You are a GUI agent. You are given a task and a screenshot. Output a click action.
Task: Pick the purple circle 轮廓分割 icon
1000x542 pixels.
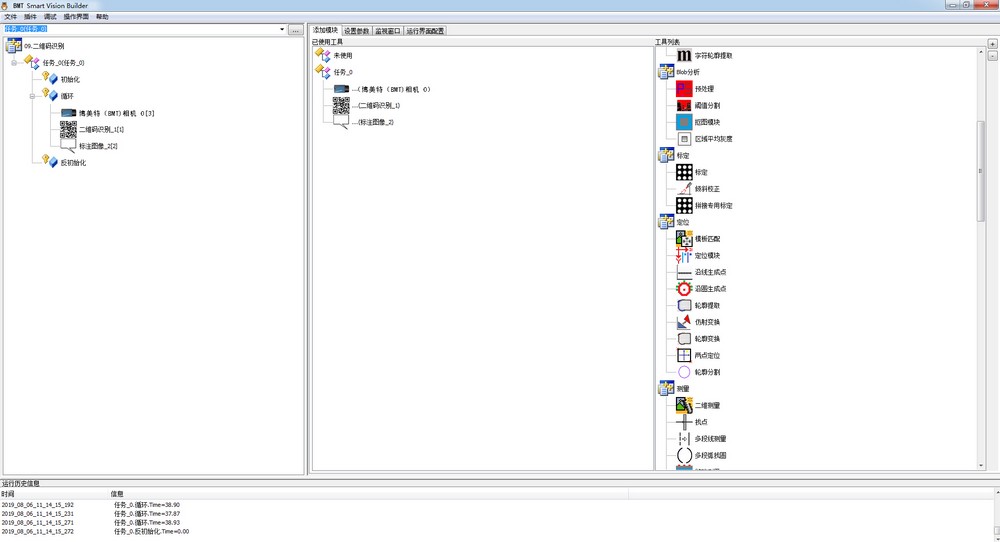point(684,372)
